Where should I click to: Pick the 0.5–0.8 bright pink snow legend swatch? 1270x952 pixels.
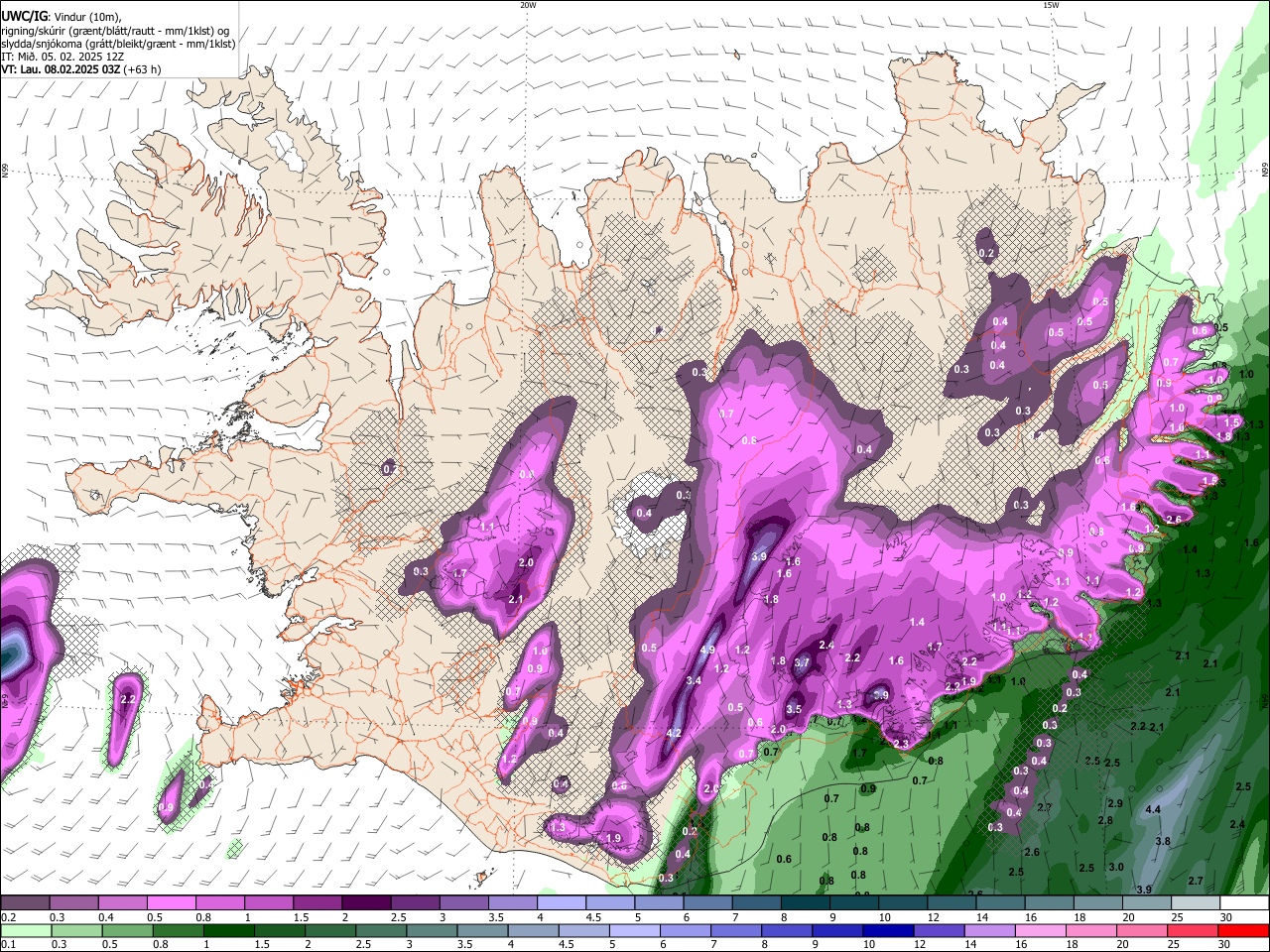pos(171,903)
